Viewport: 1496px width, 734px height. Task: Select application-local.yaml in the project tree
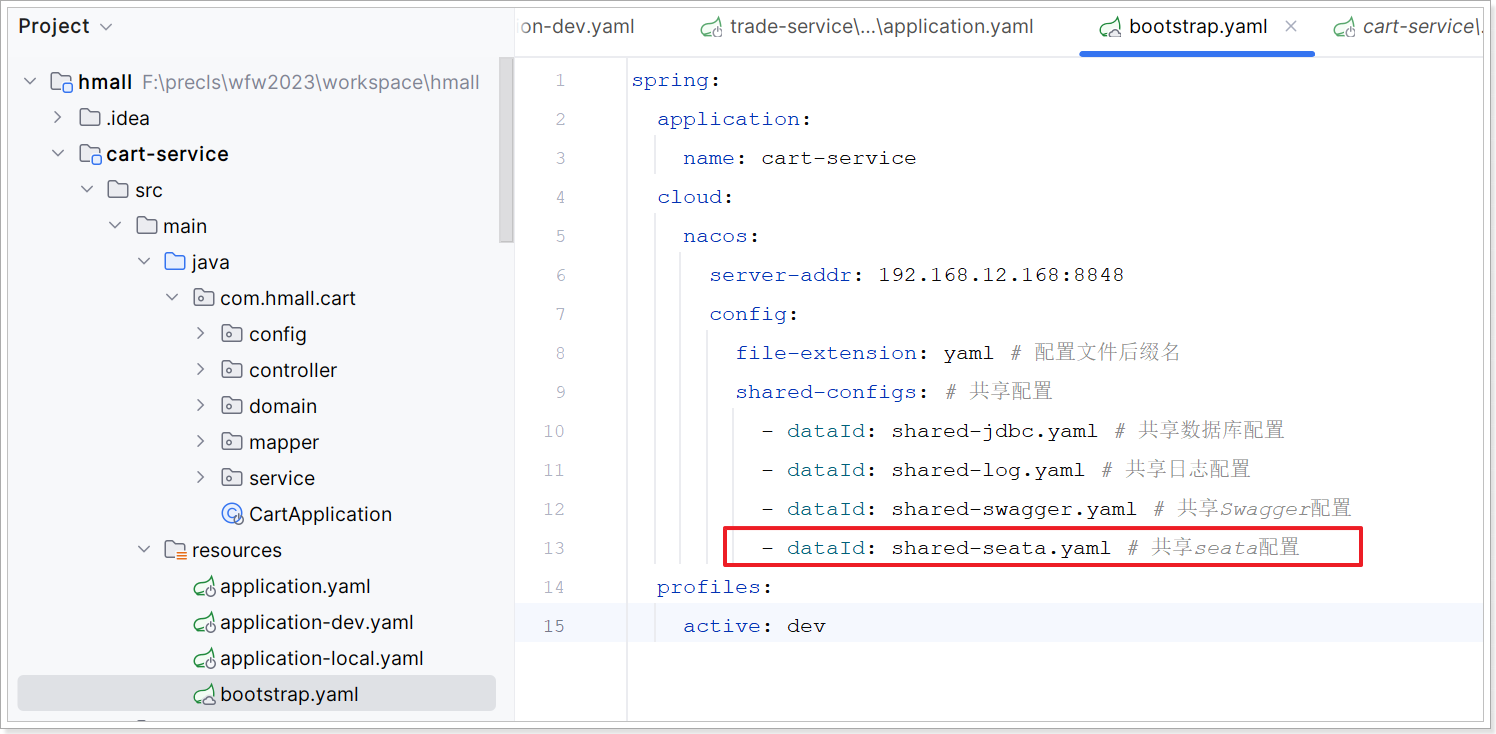322,659
